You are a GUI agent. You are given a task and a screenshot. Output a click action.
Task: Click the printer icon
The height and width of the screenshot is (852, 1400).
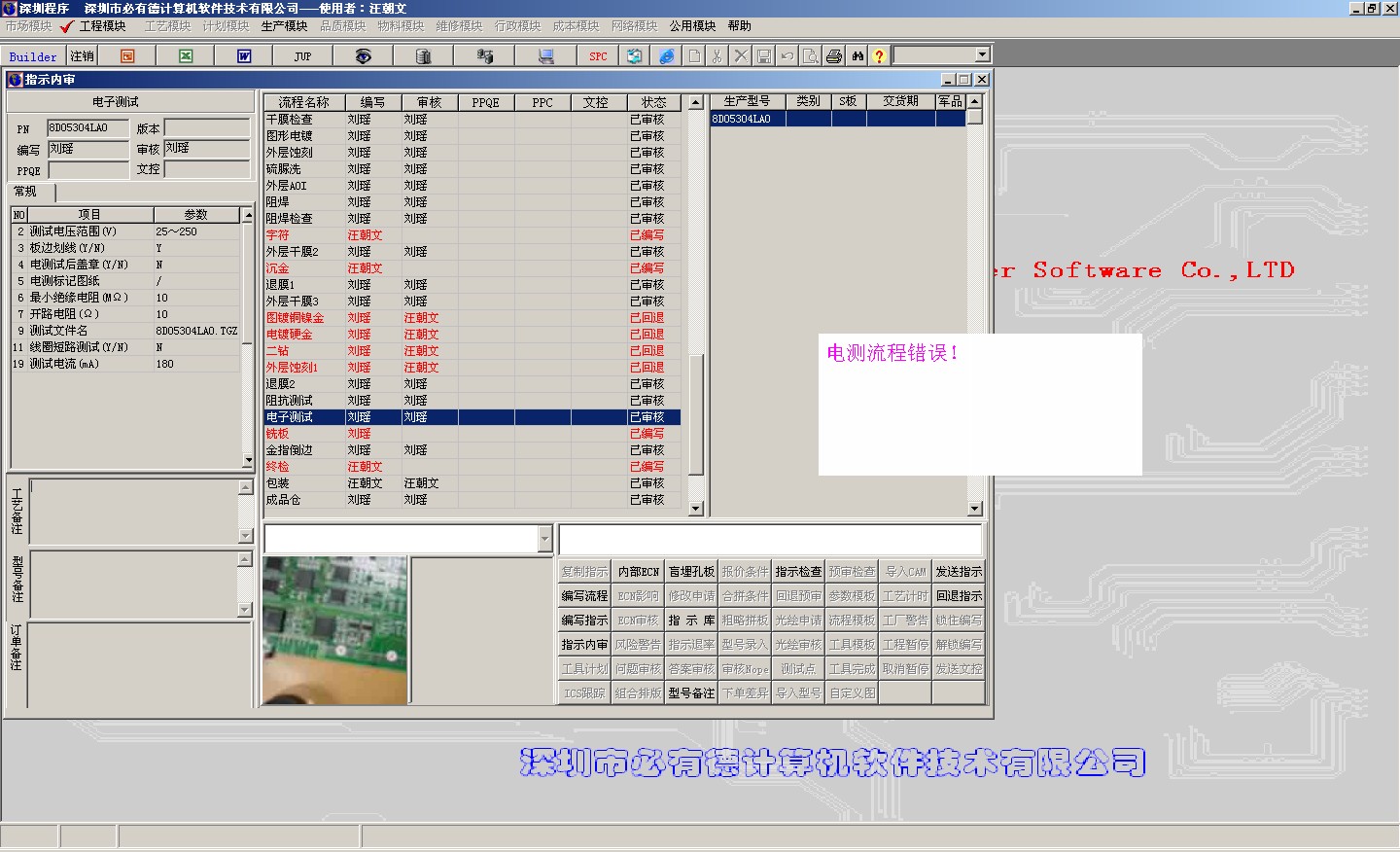coord(834,56)
